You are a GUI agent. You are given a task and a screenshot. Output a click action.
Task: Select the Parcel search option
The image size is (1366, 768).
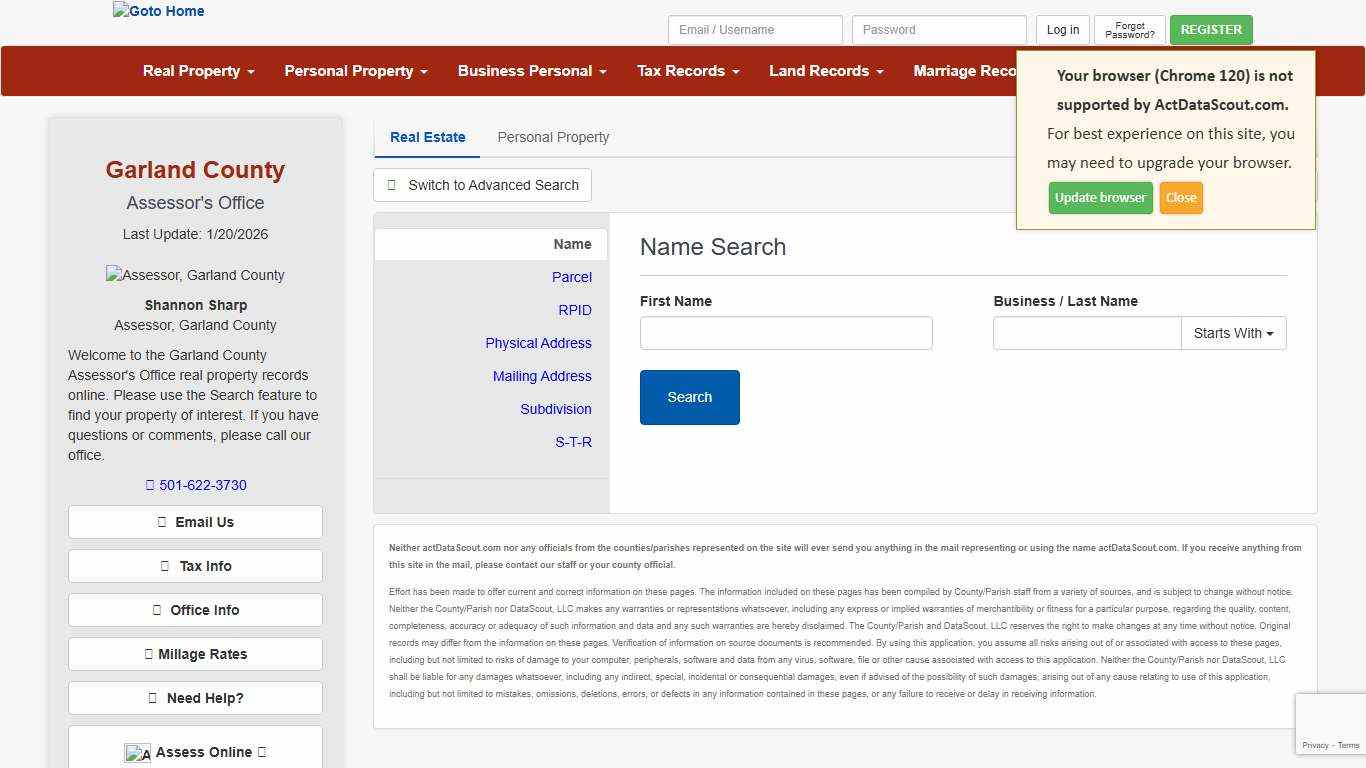(571, 277)
